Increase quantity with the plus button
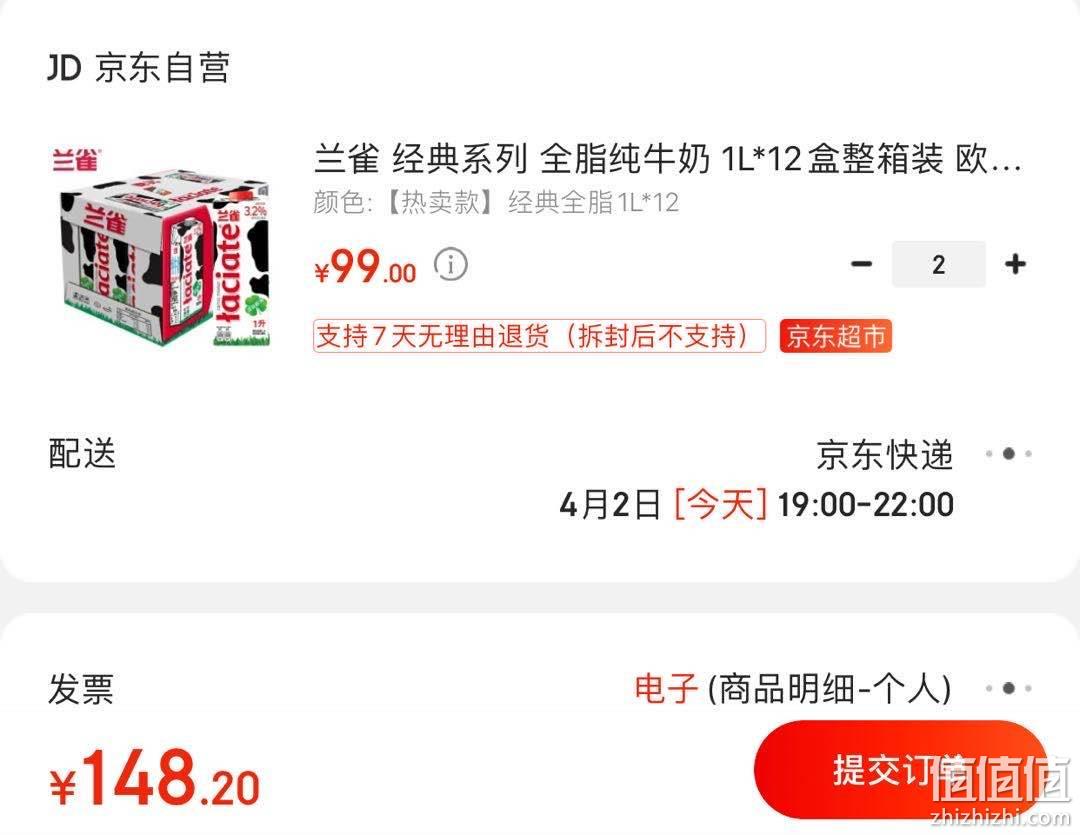 [x=1015, y=264]
